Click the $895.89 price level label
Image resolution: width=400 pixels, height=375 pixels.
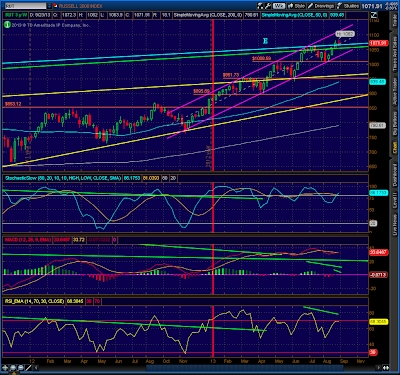pos(201,91)
